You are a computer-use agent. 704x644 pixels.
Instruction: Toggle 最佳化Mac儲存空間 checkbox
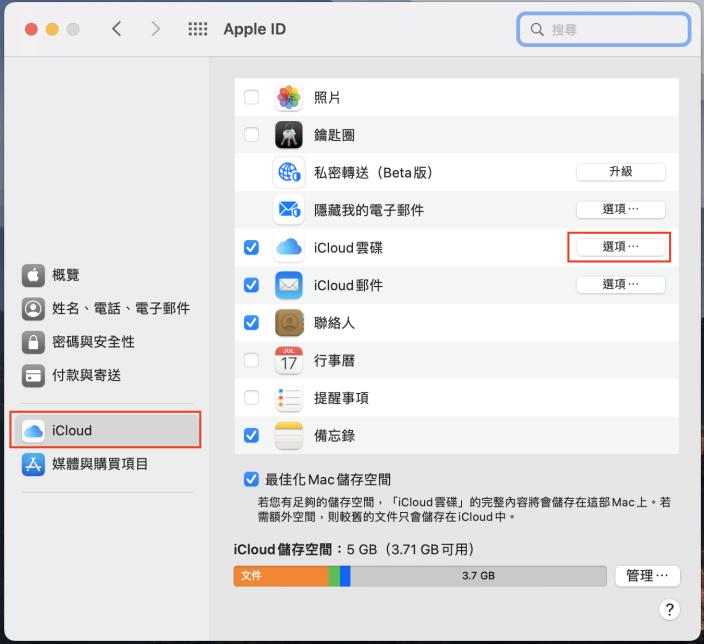pyautogui.click(x=251, y=479)
